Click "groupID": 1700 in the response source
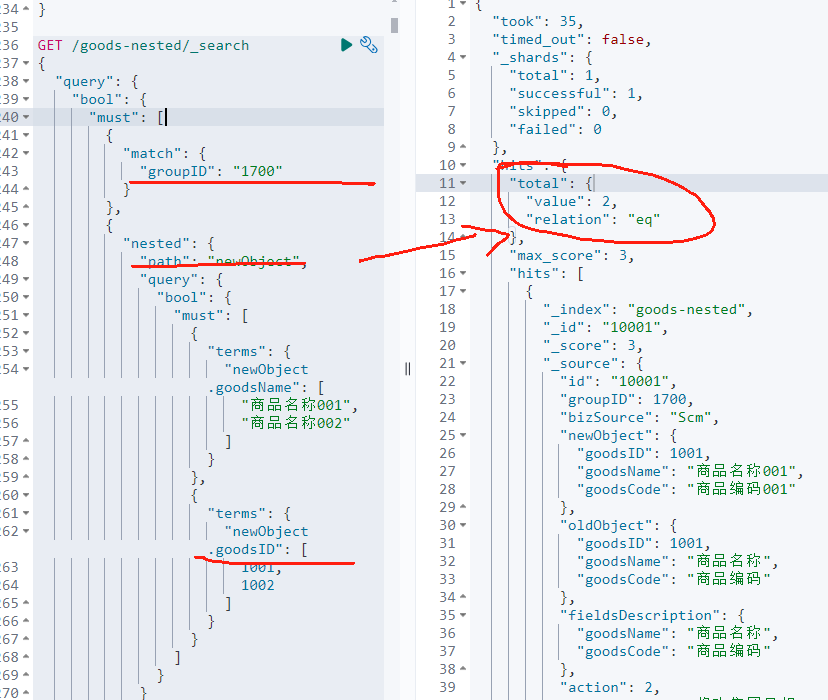This screenshot has height=700, width=828. click(x=626, y=400)
